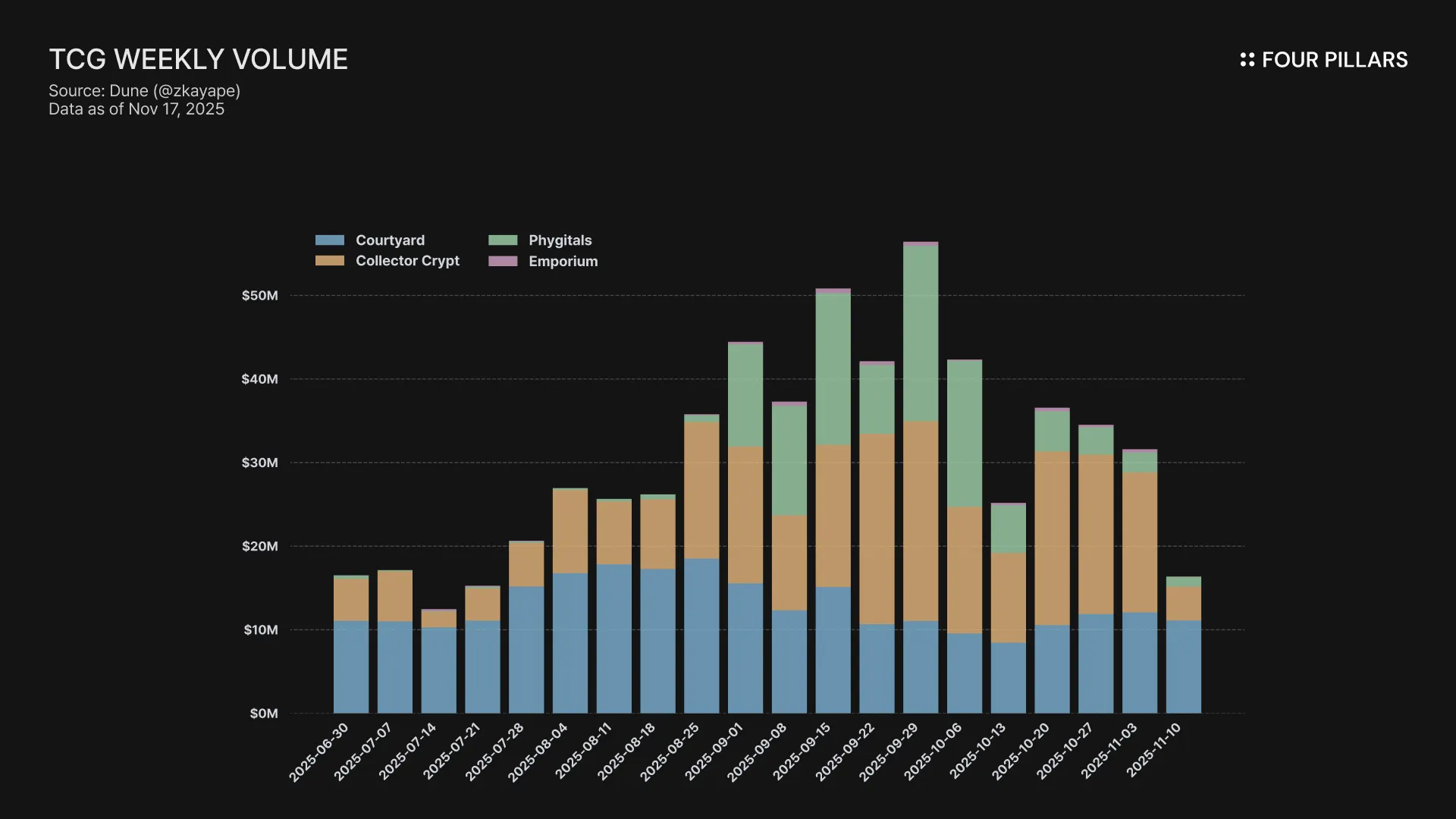Click the orange segment of 2025-10-20 bar
Image resolution: width=1456 pixels, height=819 pixels.
[x=1052, y=538]
